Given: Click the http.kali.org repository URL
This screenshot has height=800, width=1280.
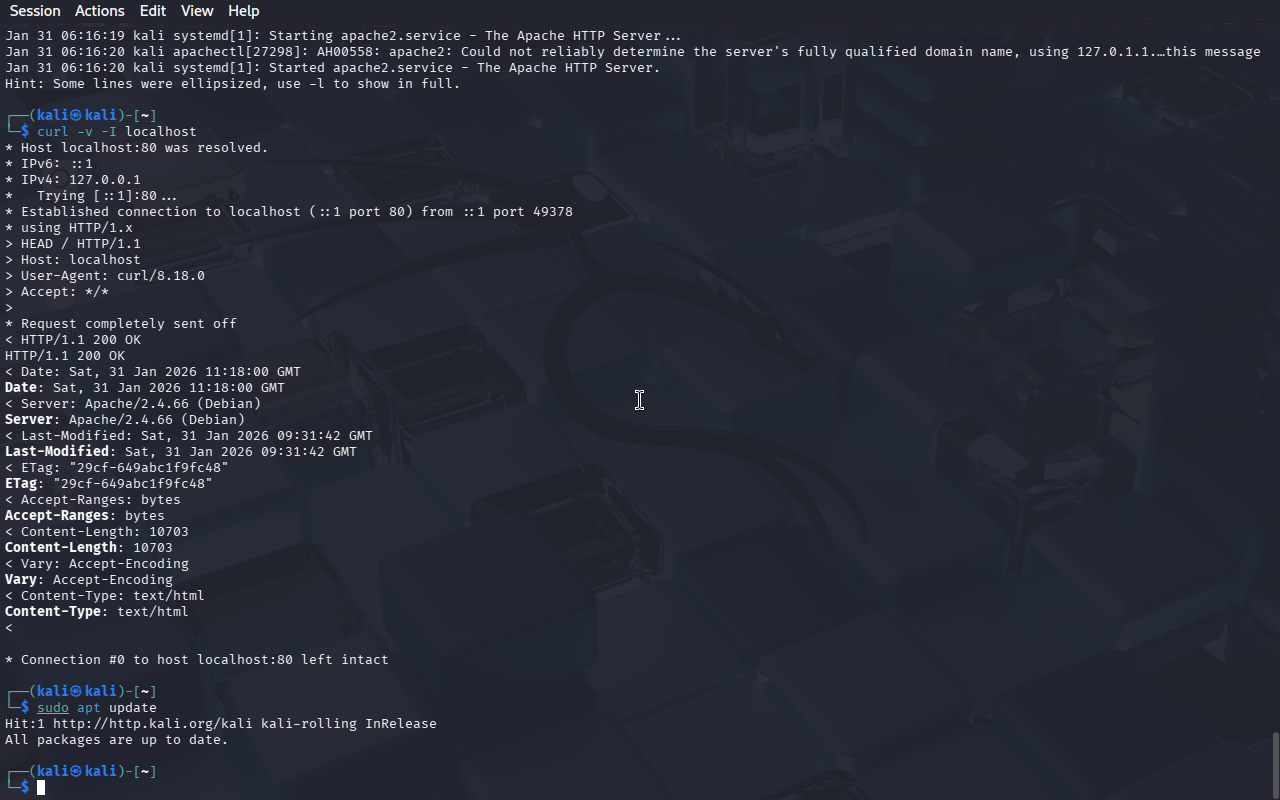Looking at the screenshot, I should coord(153,723).
